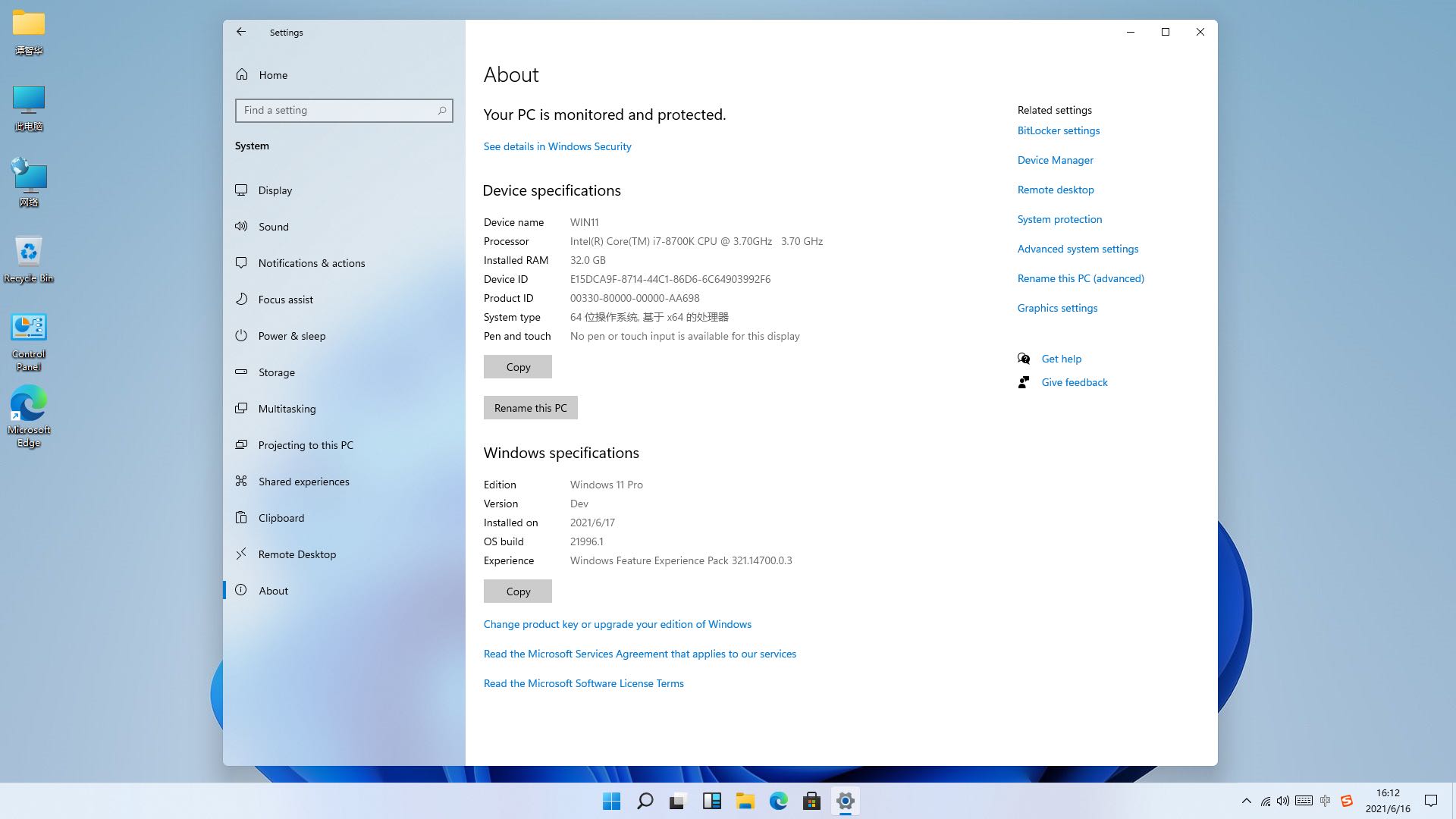Select Focus assist in the sidebar

pos(285,300)
